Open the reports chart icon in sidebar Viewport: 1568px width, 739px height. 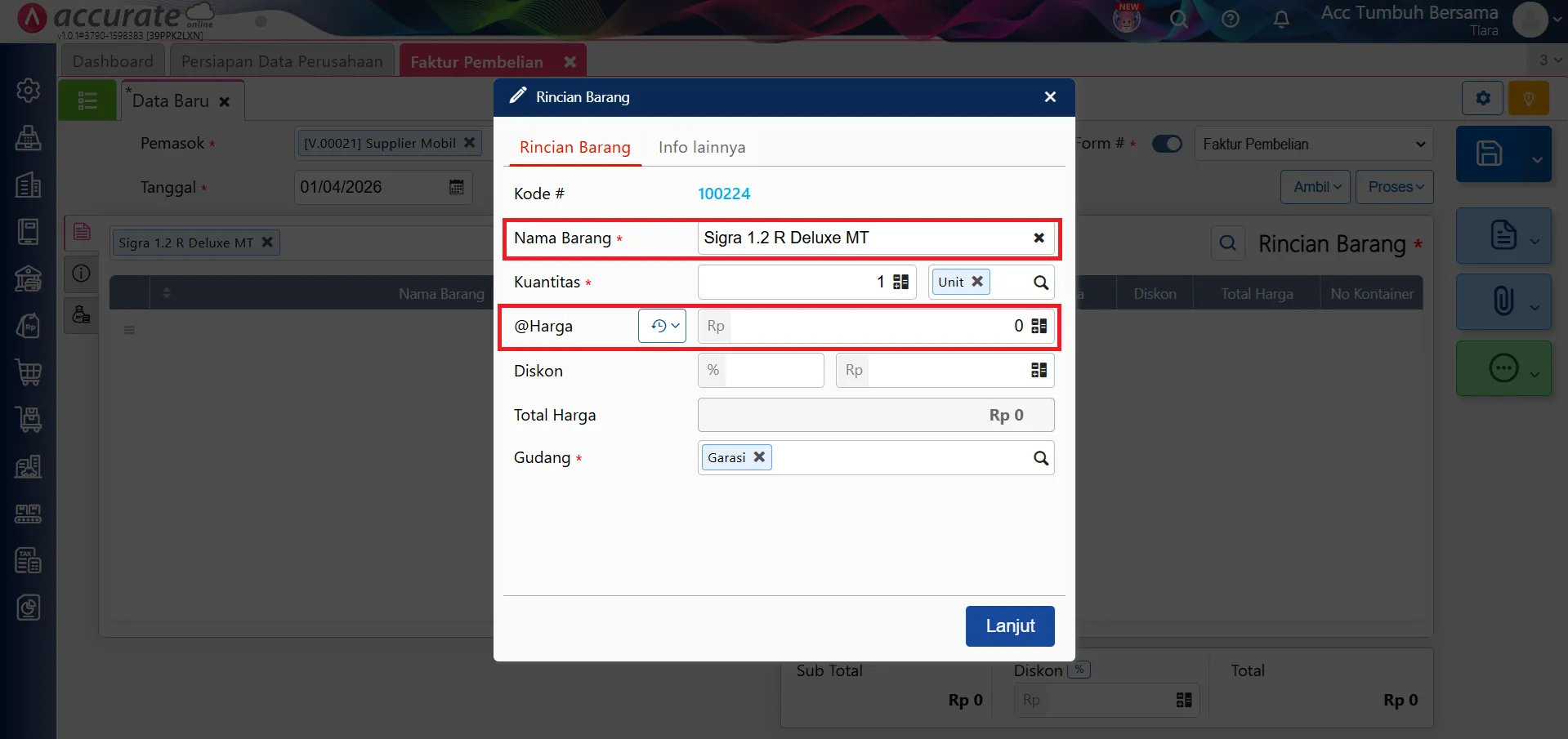(29, 608)
